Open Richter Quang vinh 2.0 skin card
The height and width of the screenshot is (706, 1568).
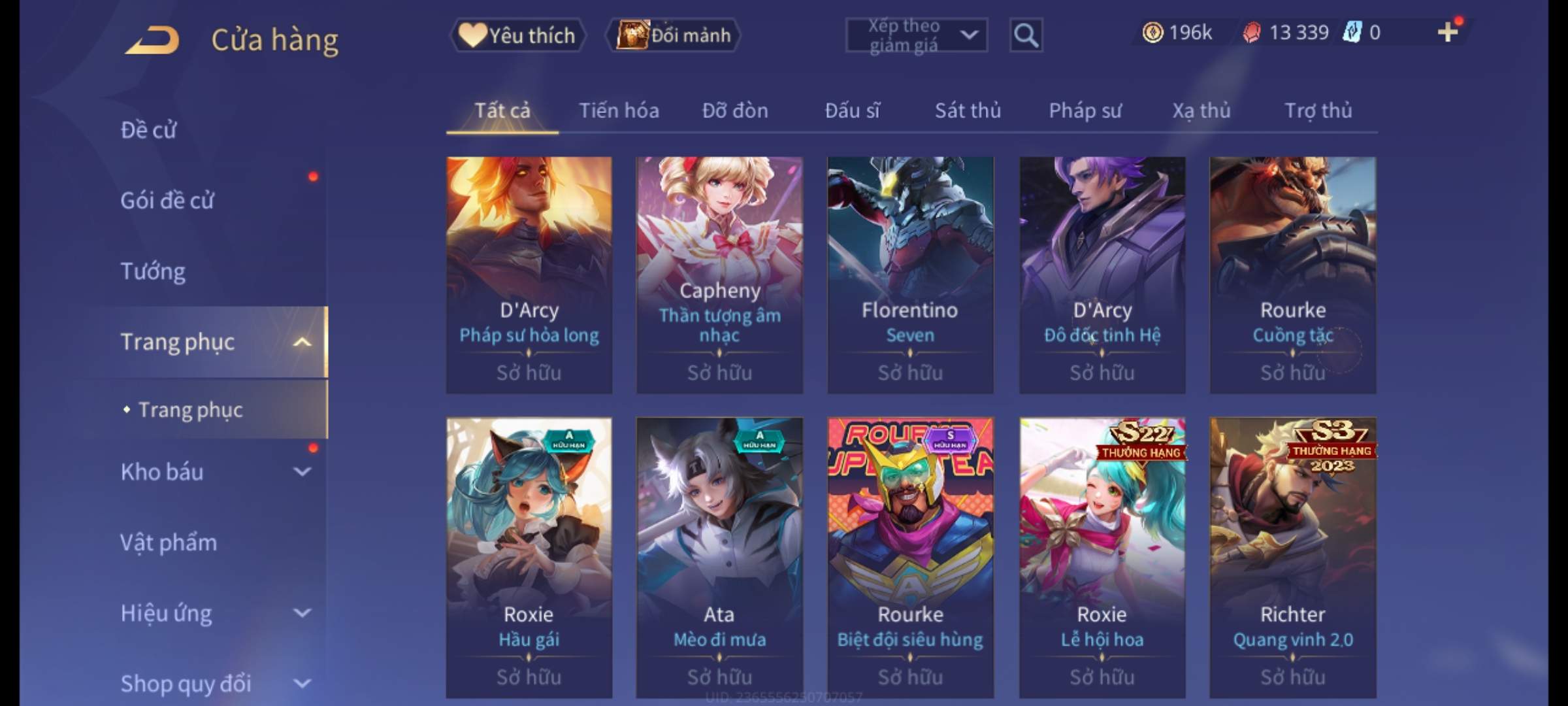(1292, 558)
